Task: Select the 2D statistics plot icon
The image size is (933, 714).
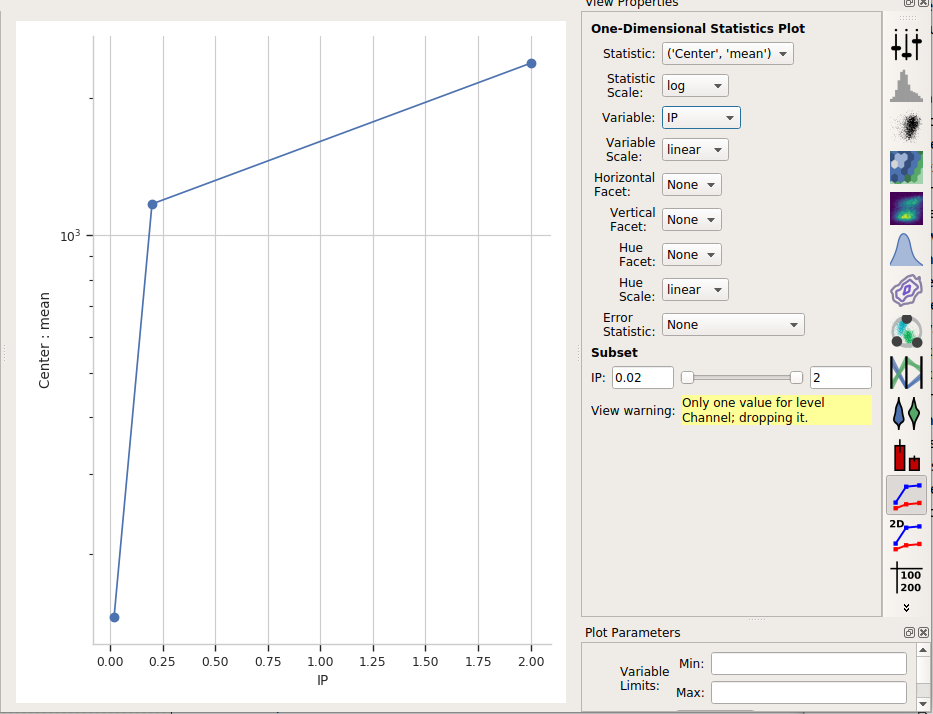Action: [906, 536]
